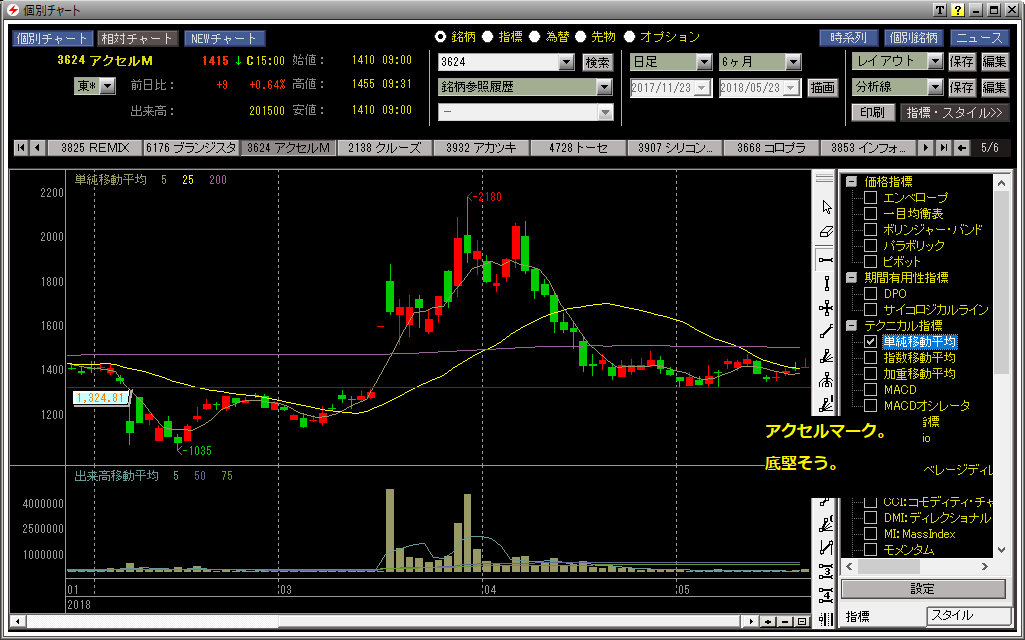
Task: Open the 日足 timeframe dropdown
Action: (703, 62)
